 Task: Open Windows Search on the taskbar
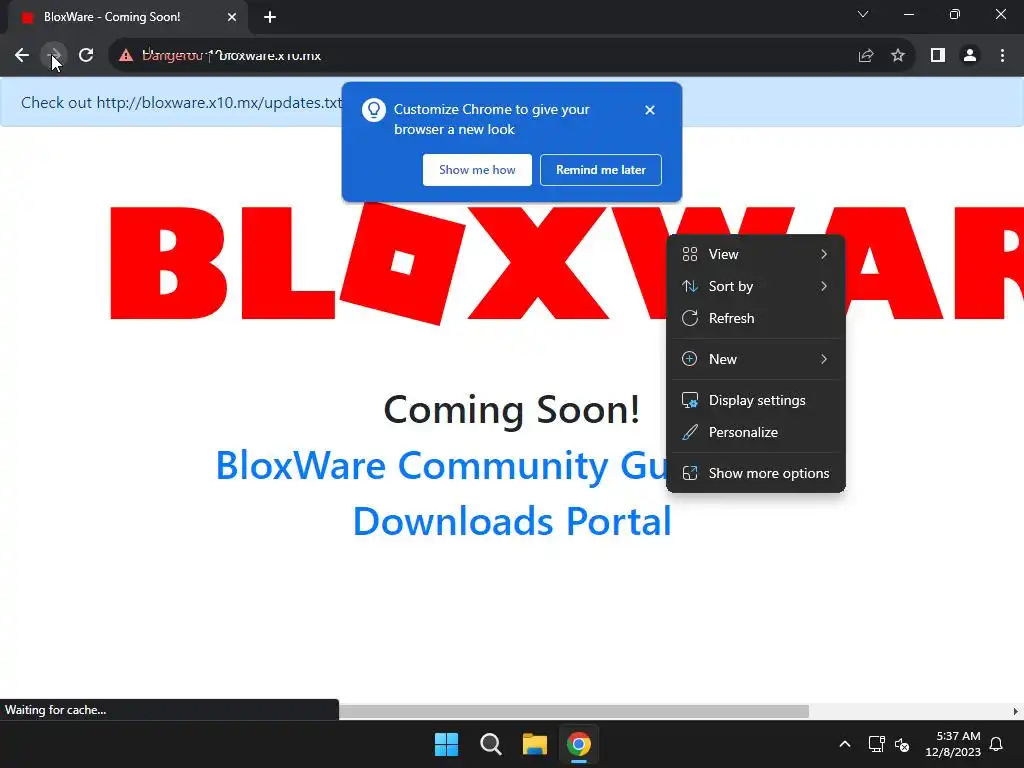pos(490,744)
